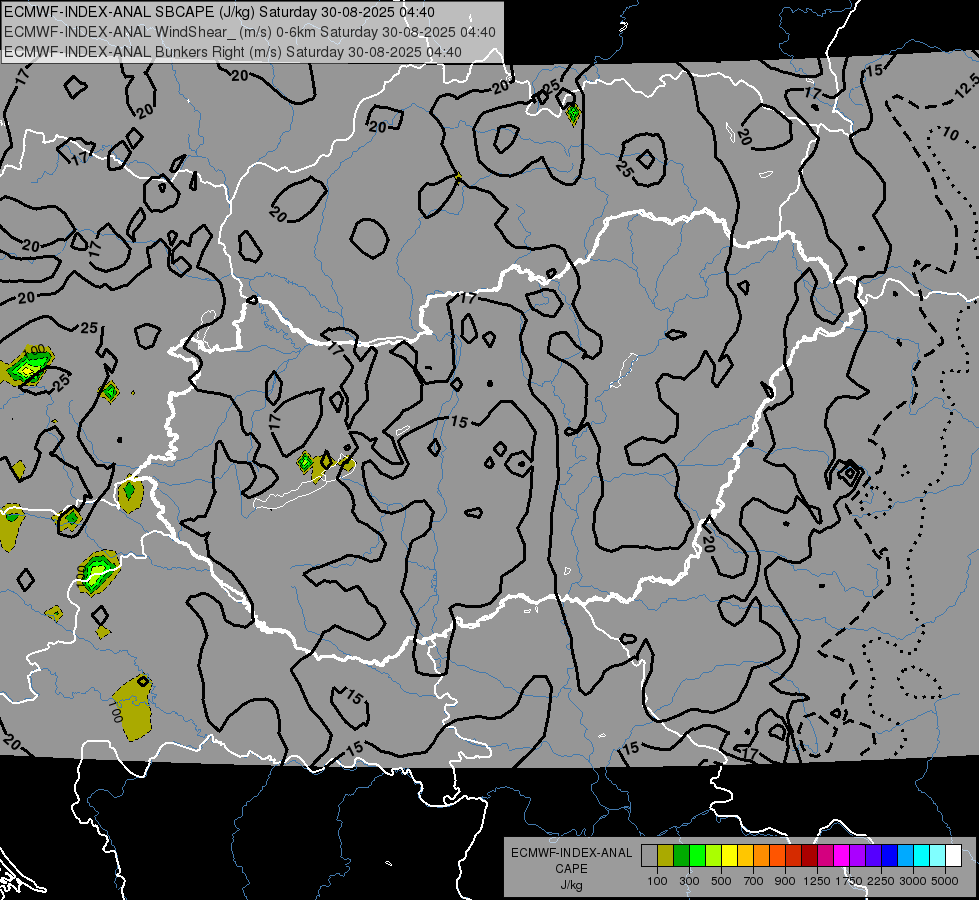The height and width of the screenshot is (900, 979).
Task: Click the 12.5 dashed contour label
Action: (965, 85)
